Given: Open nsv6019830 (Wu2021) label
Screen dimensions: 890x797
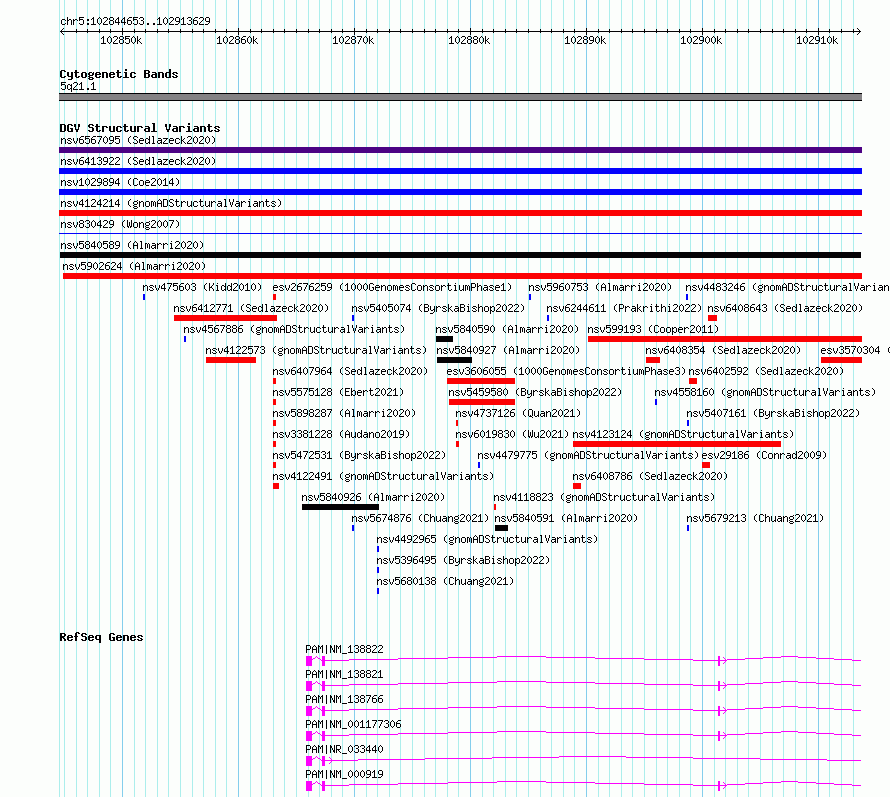Looking at the screenshot, I should click(x=512, y=434).
